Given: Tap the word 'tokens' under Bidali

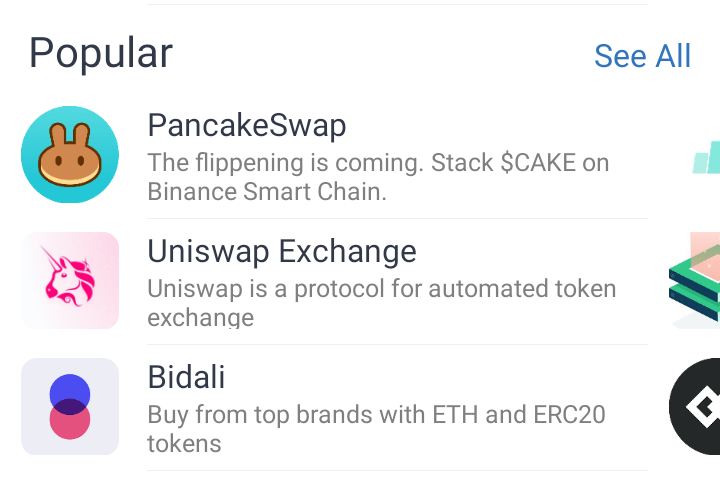Looking at the screenshot, I should tap(184, 444).
